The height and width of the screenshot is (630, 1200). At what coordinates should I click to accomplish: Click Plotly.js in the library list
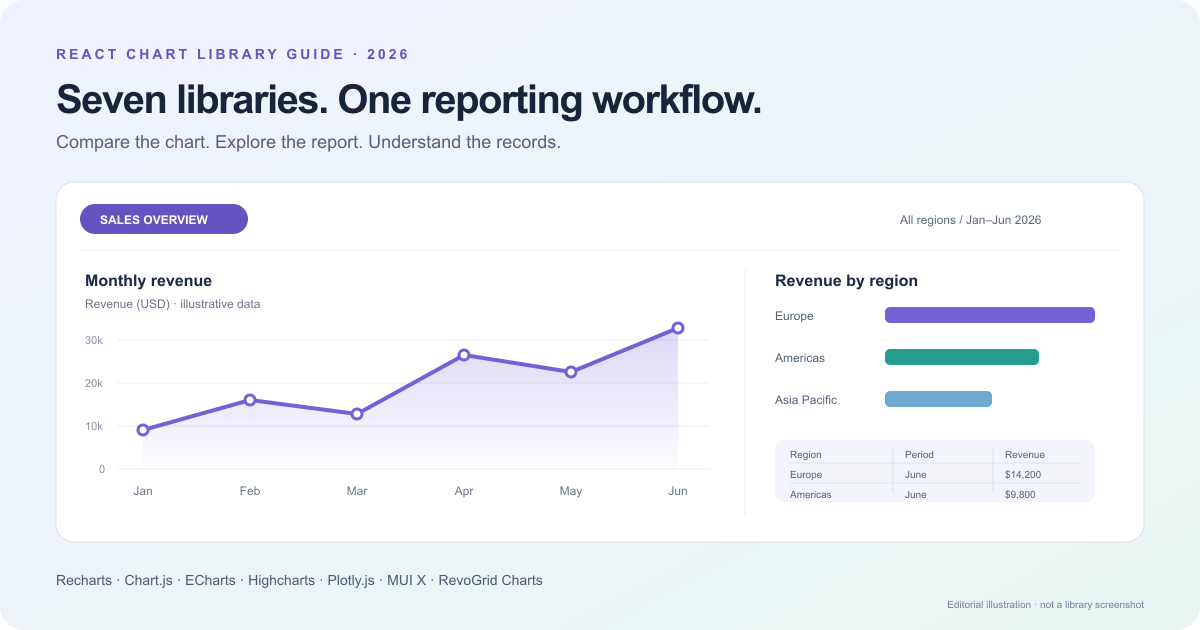coord(351,580)
